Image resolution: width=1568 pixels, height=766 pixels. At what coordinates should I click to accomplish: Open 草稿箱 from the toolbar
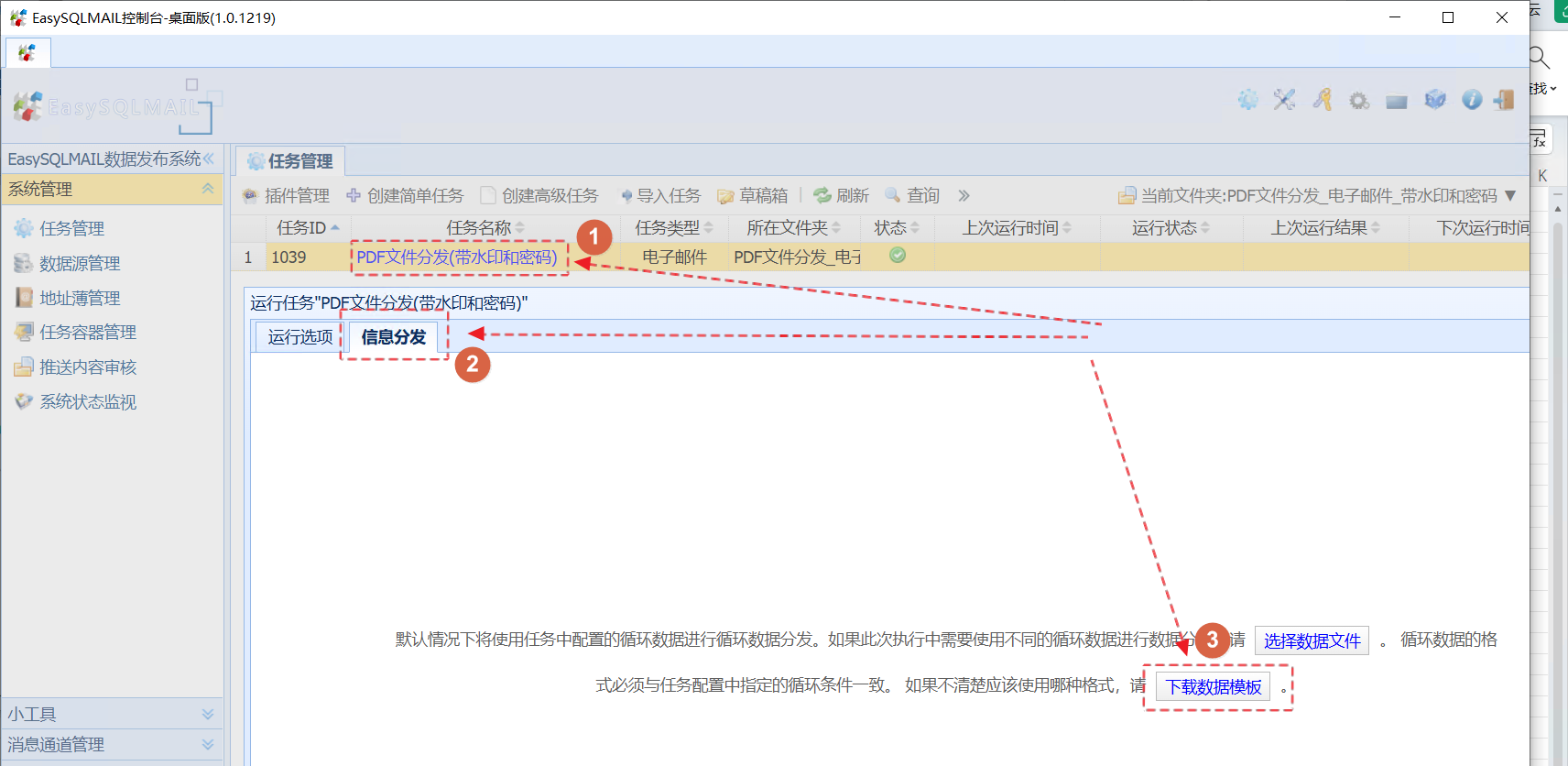(x=753, y=195)
